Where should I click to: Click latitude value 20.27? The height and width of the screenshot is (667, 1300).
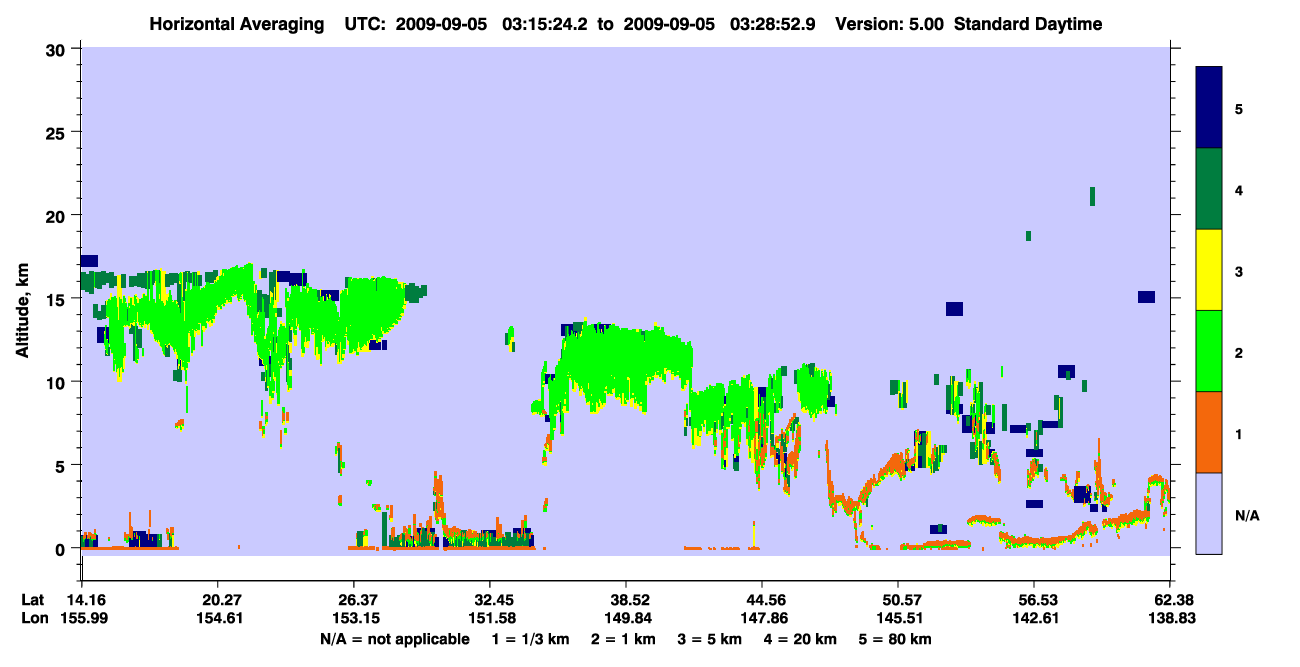(218, 600)
